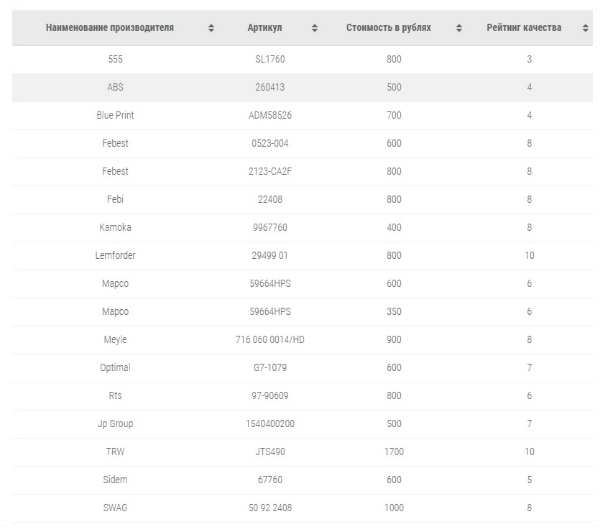600x527 pixels.
Task: Click the Стоимость в рублях header text
Action: pyautogui.click(x=388, y=28)
